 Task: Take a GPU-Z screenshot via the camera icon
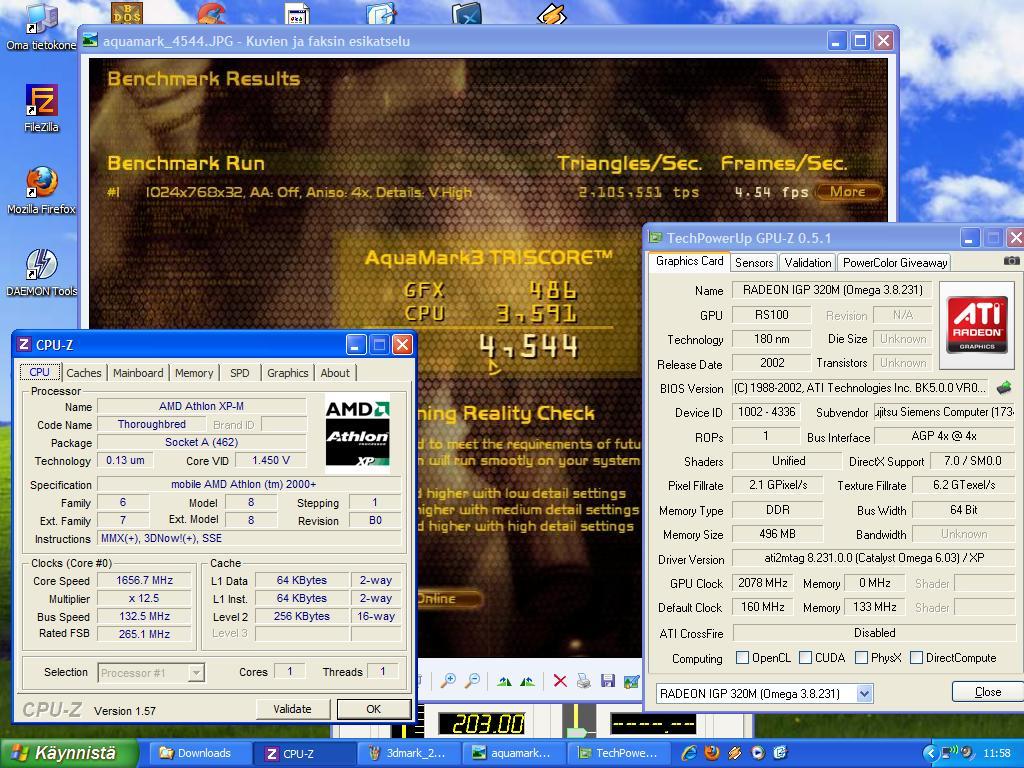click(1011, 261)
